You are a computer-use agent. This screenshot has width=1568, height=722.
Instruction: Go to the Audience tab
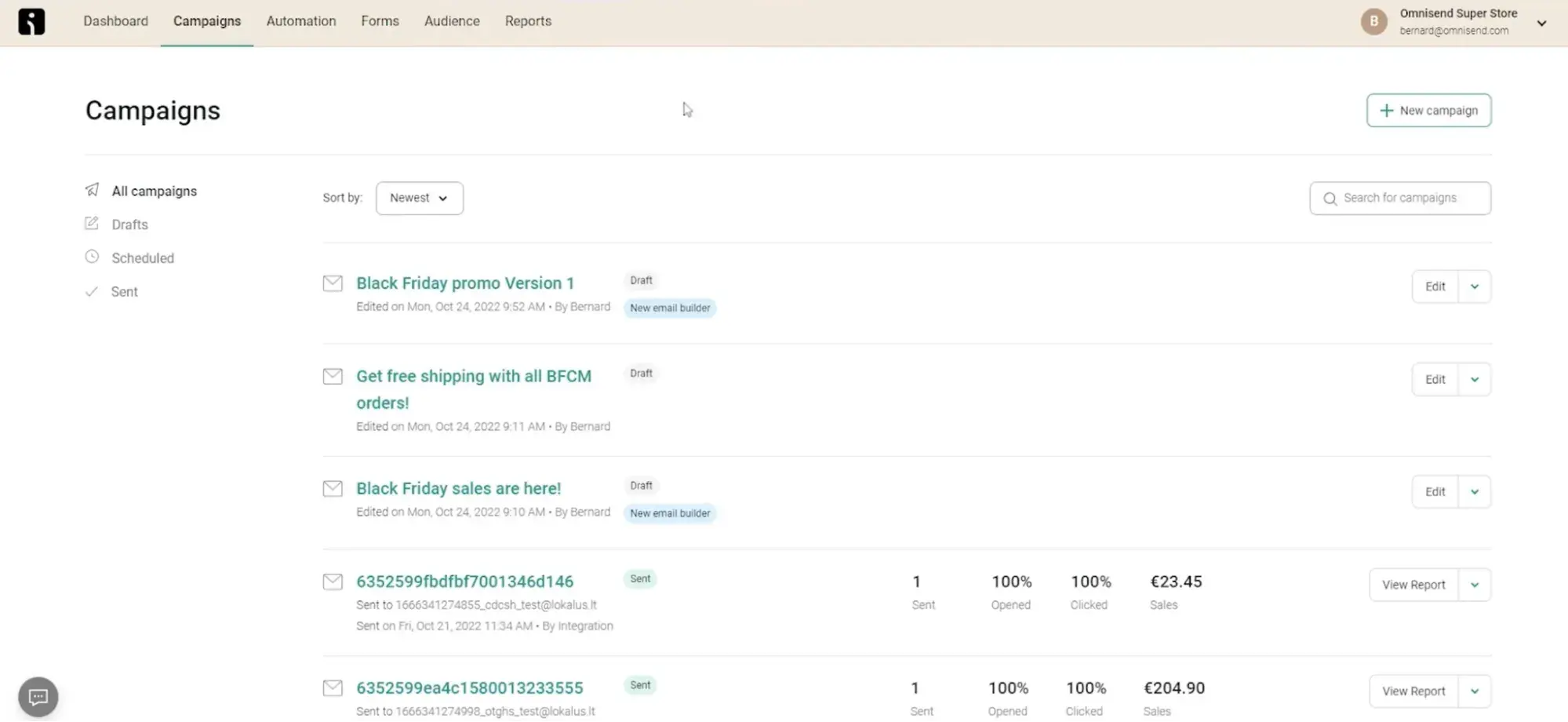(452, 21)
